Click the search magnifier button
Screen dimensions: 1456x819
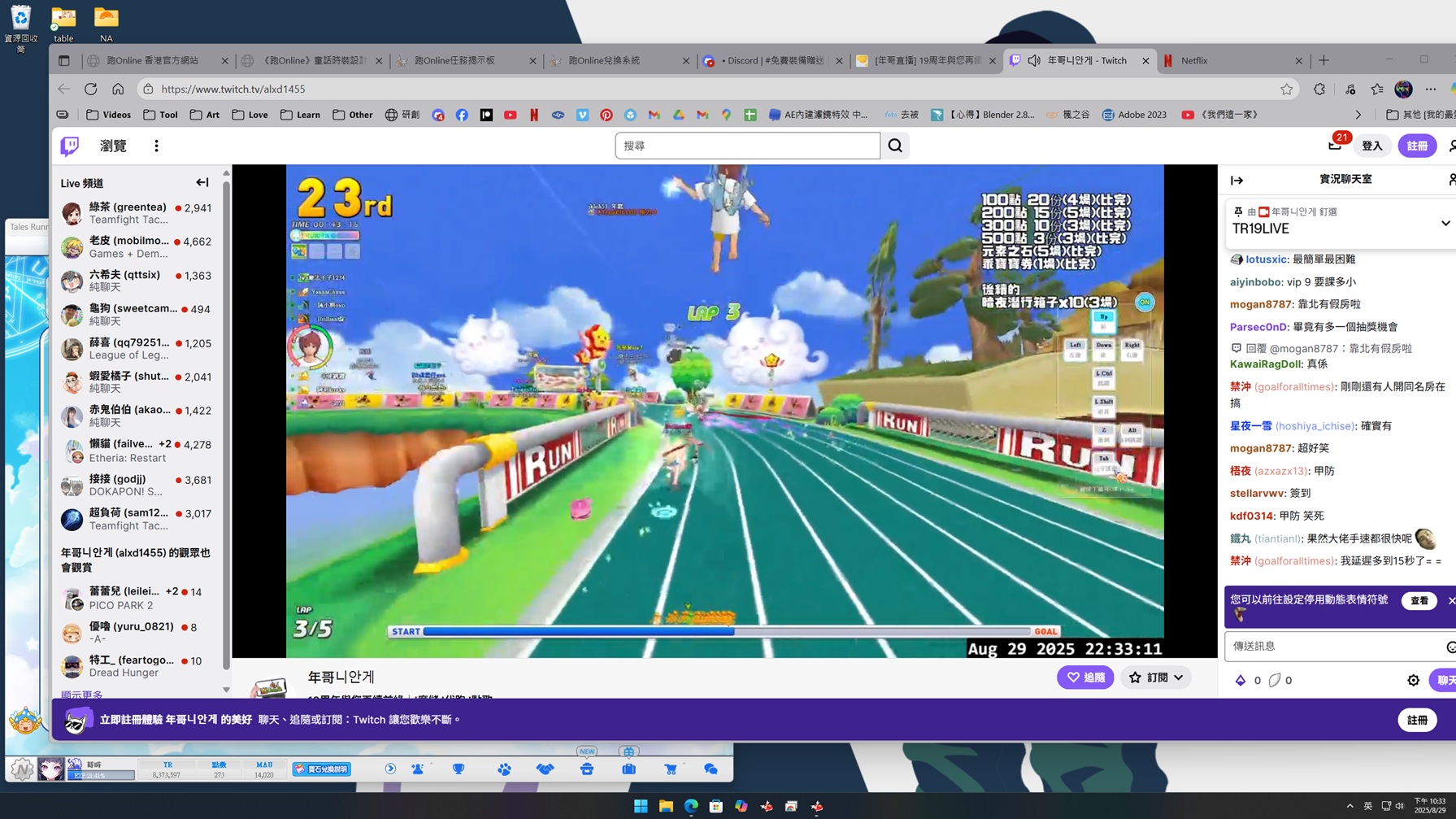tap(895, 146)
